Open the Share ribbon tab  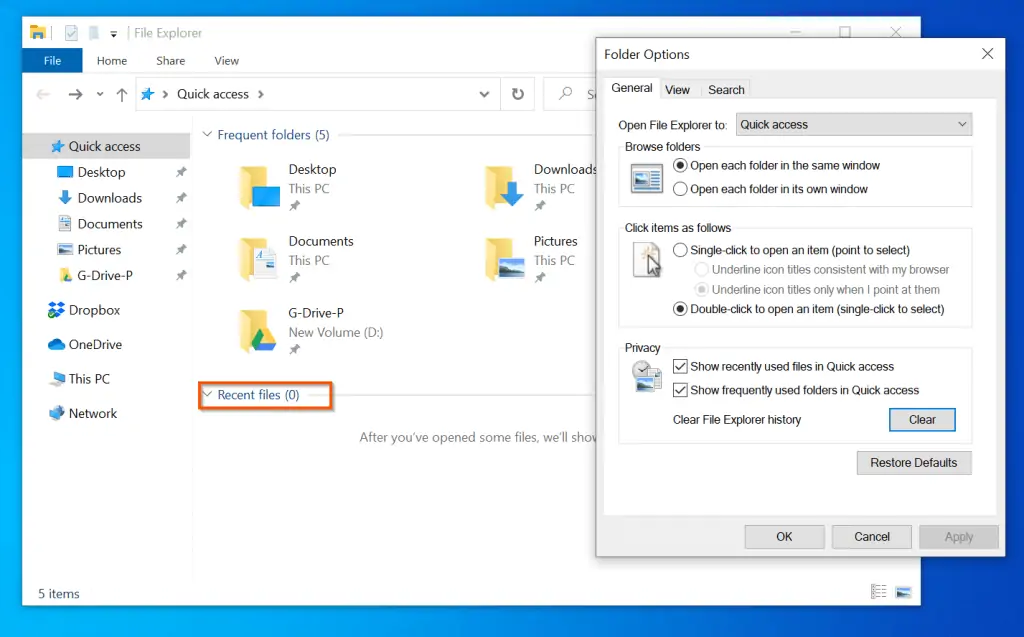(170, 60)
